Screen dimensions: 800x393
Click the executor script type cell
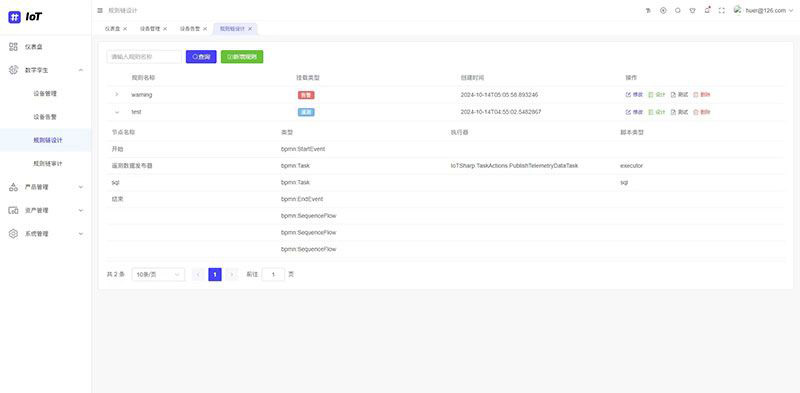coord(632,166)
